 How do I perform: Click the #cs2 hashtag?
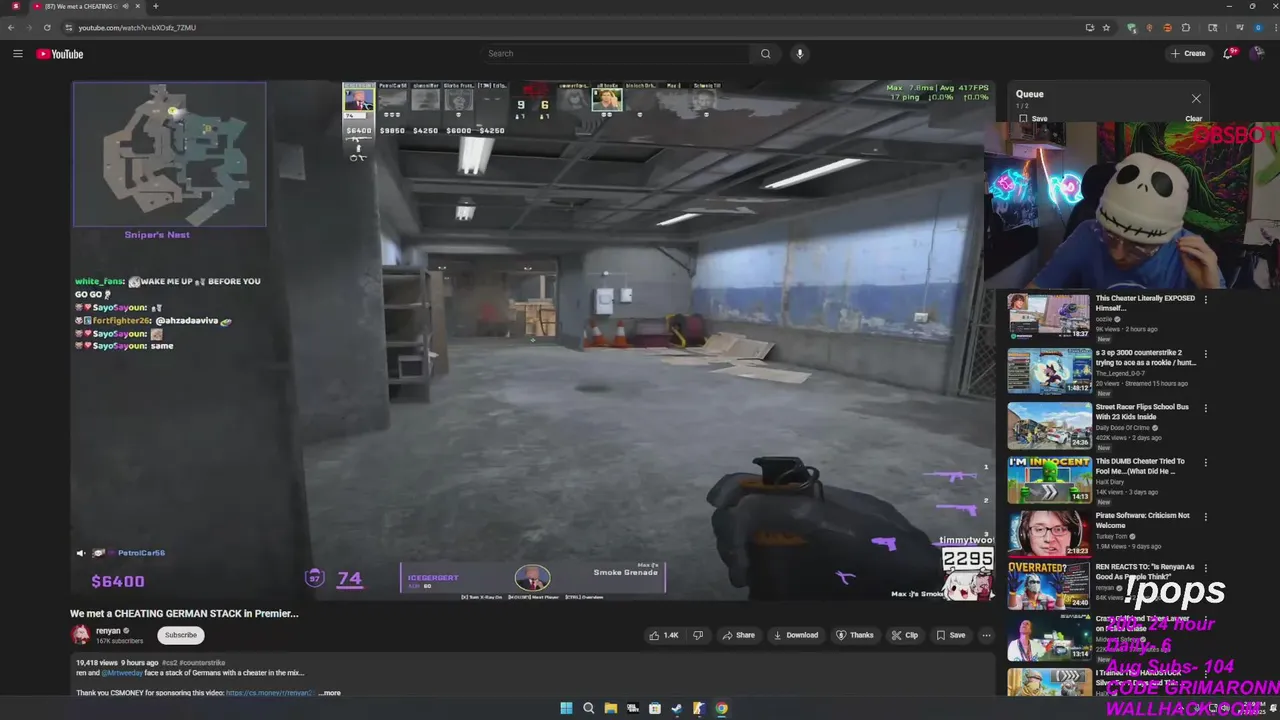pos(170,663)
